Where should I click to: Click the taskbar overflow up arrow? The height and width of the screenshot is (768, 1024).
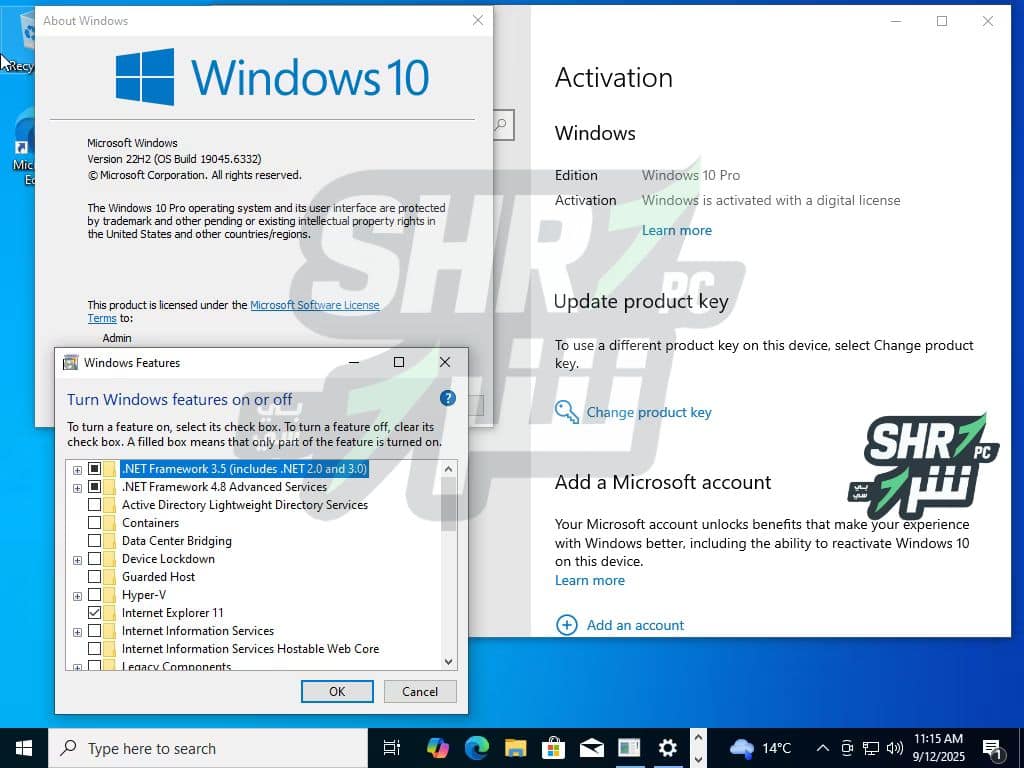tap(697, 738)
